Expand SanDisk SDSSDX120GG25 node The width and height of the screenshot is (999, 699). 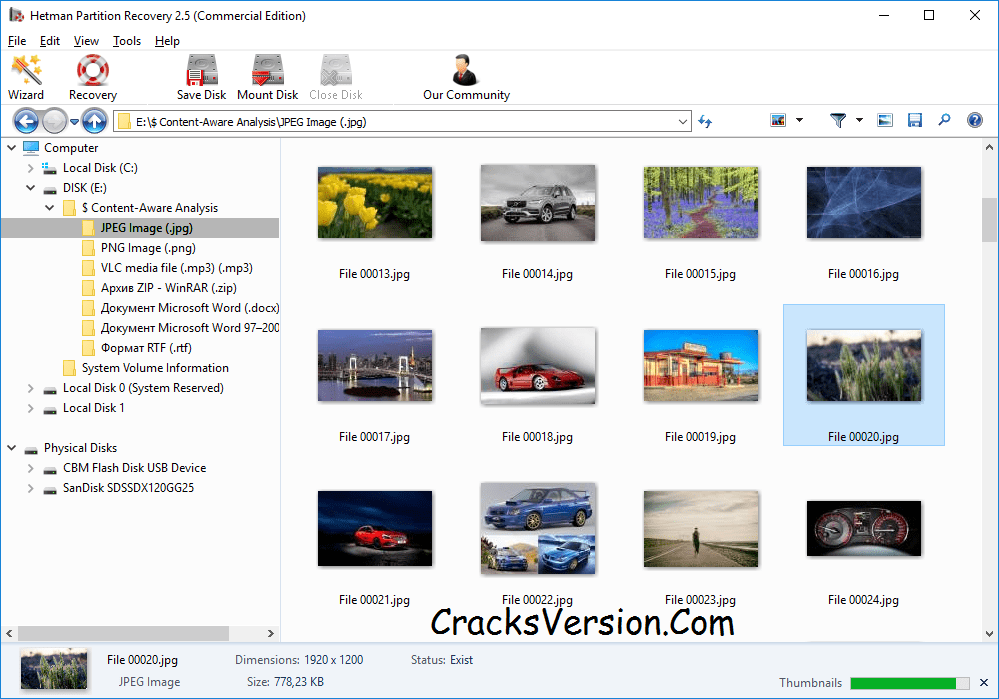[31, 488]
